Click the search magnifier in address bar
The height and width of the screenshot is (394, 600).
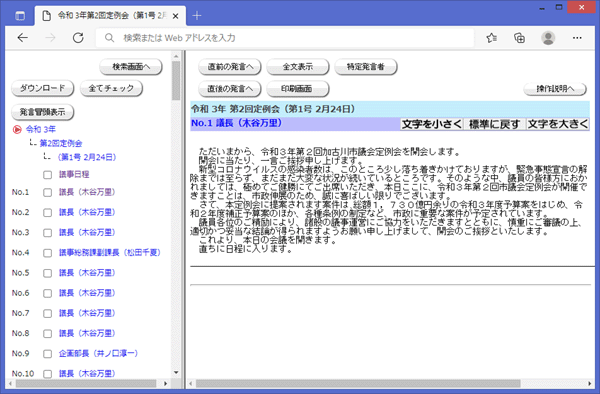point(109,38)
